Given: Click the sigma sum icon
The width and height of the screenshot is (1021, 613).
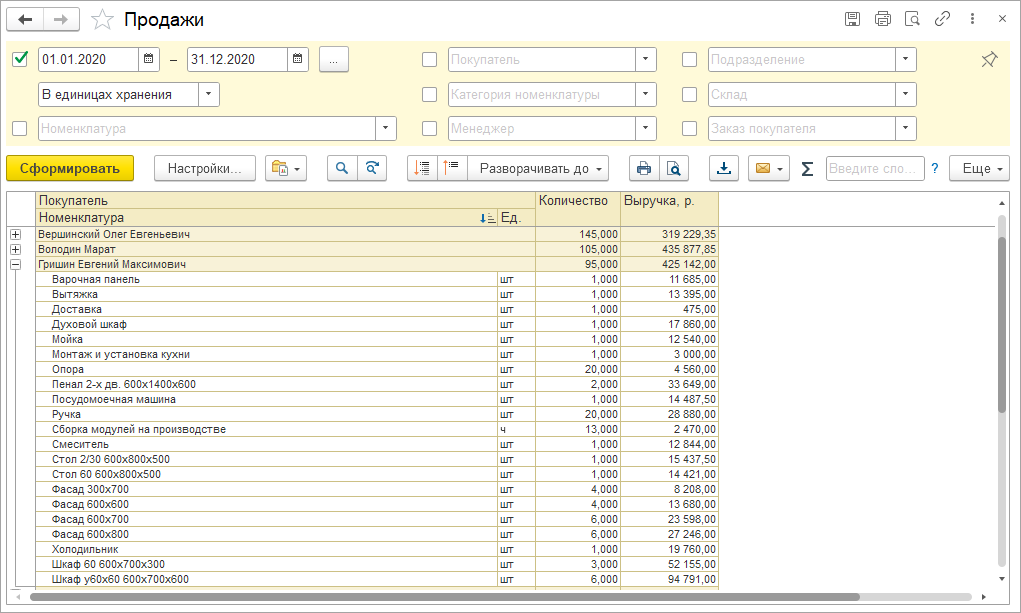Looking at the screenshot, I should (808, 169).
